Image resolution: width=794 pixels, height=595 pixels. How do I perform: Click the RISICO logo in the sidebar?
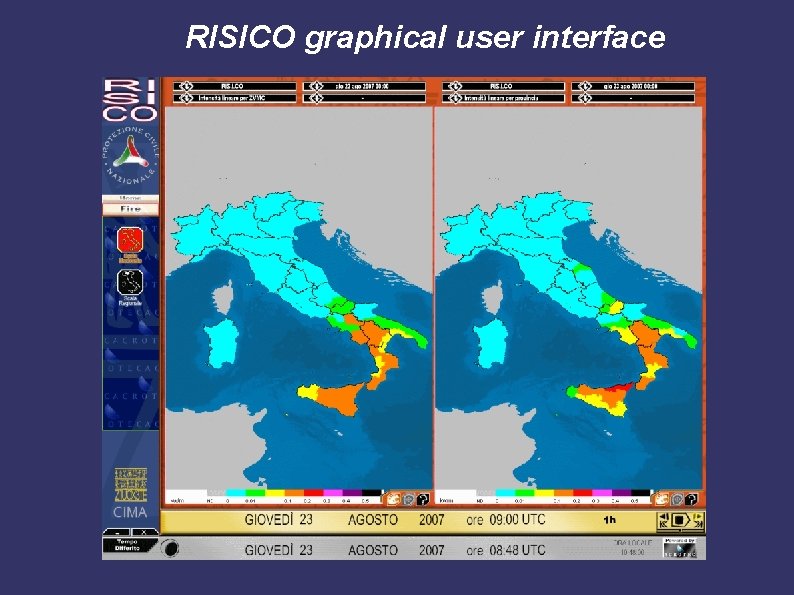point(130,99)
